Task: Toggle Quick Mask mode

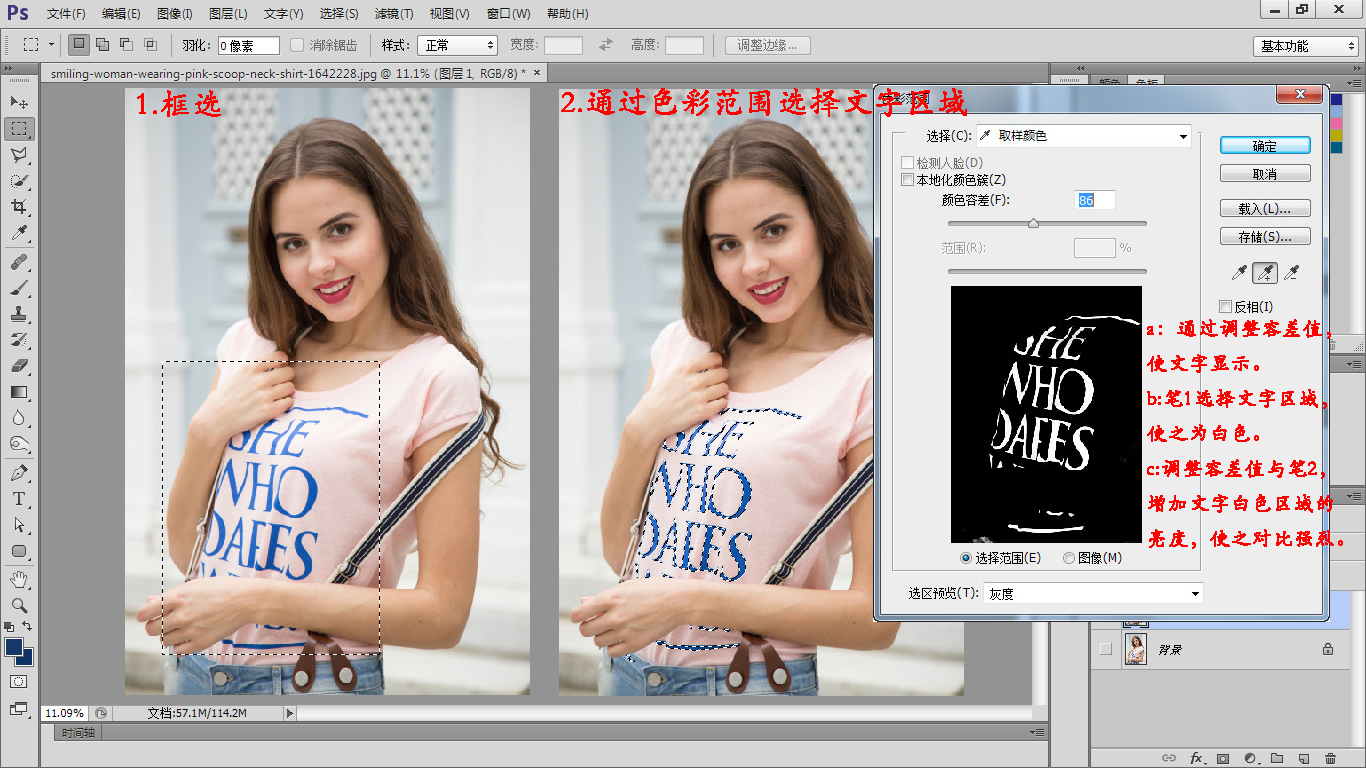Action: pyautogui.click(x=19, y=681)
